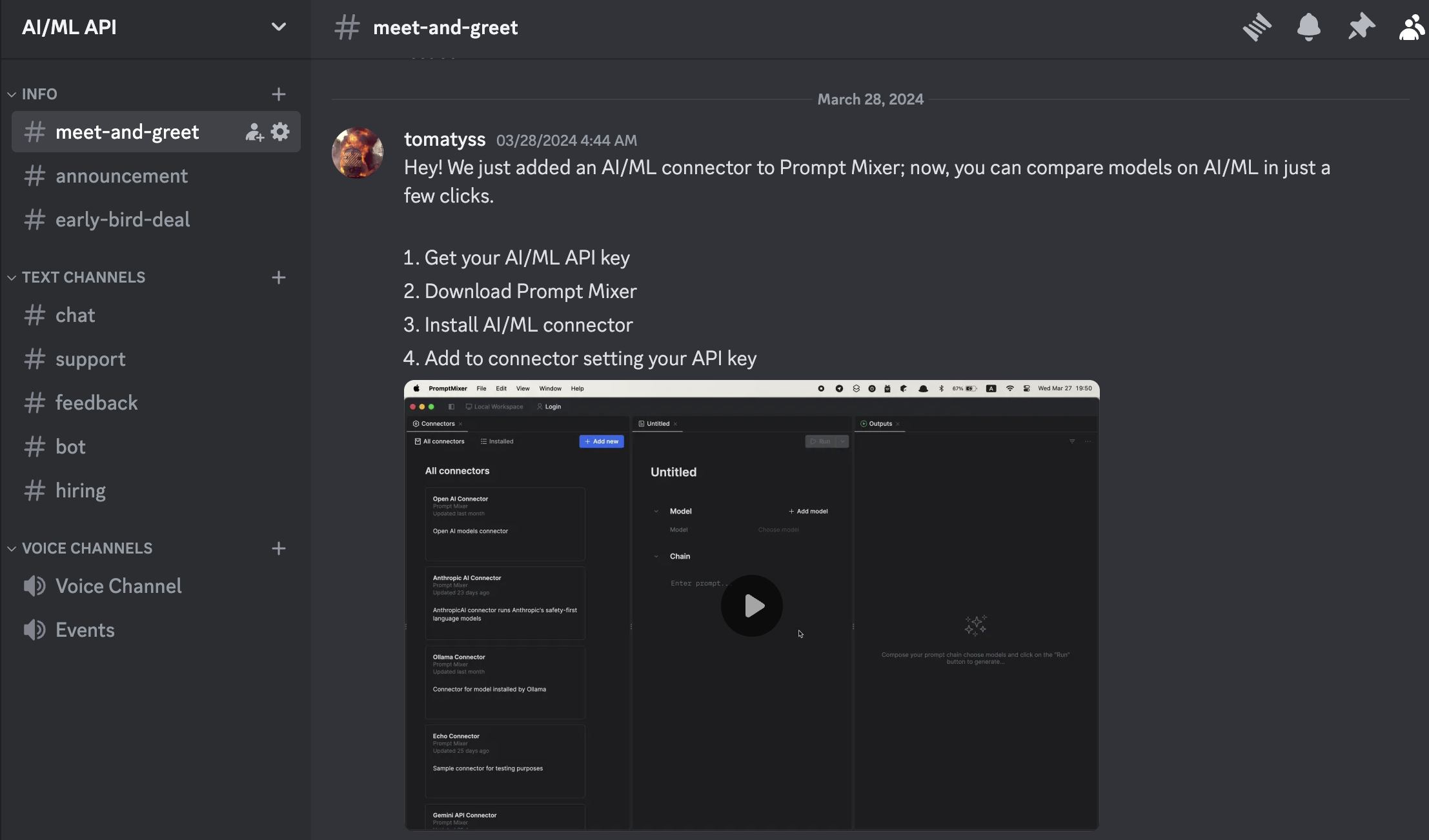Join the Events voice channel
The width and height of the screenshot is (1429, 840).
[x=85, y=630]
